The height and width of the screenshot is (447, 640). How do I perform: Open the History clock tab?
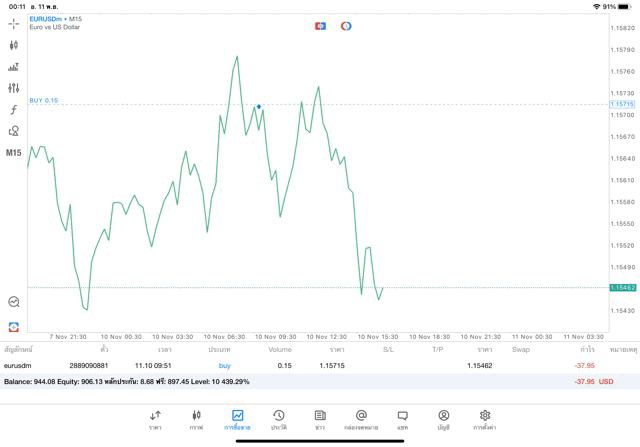(x=278, y=419)
